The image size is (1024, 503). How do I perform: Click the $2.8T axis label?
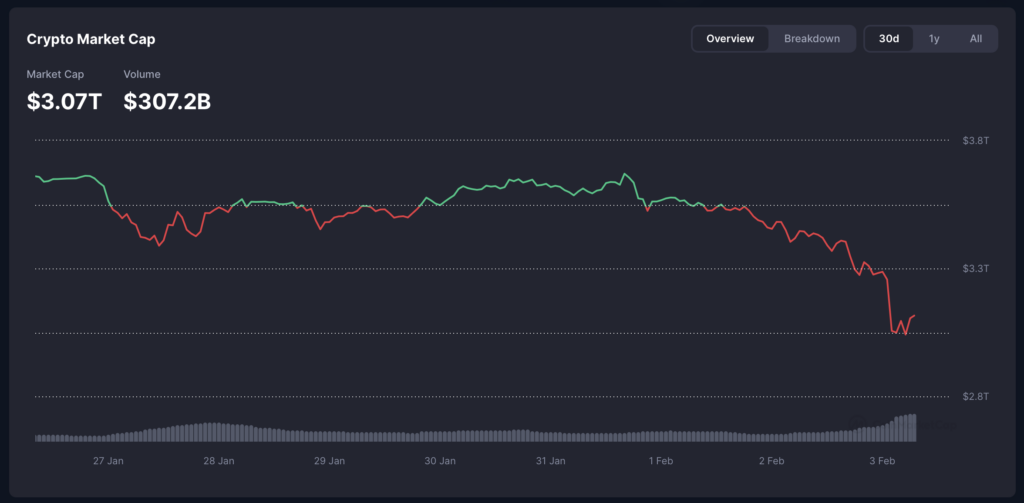(976, 397)
